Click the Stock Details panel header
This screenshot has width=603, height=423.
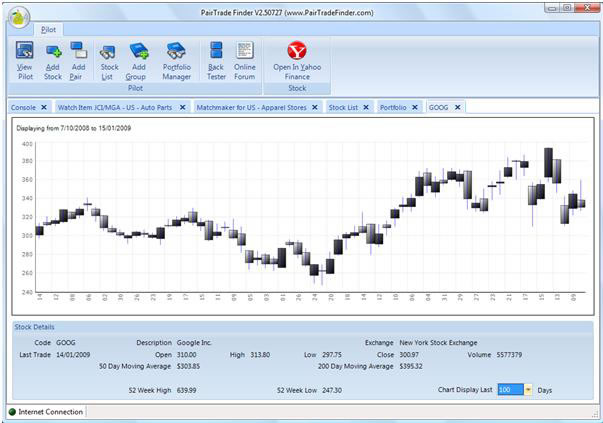(303, 327)
